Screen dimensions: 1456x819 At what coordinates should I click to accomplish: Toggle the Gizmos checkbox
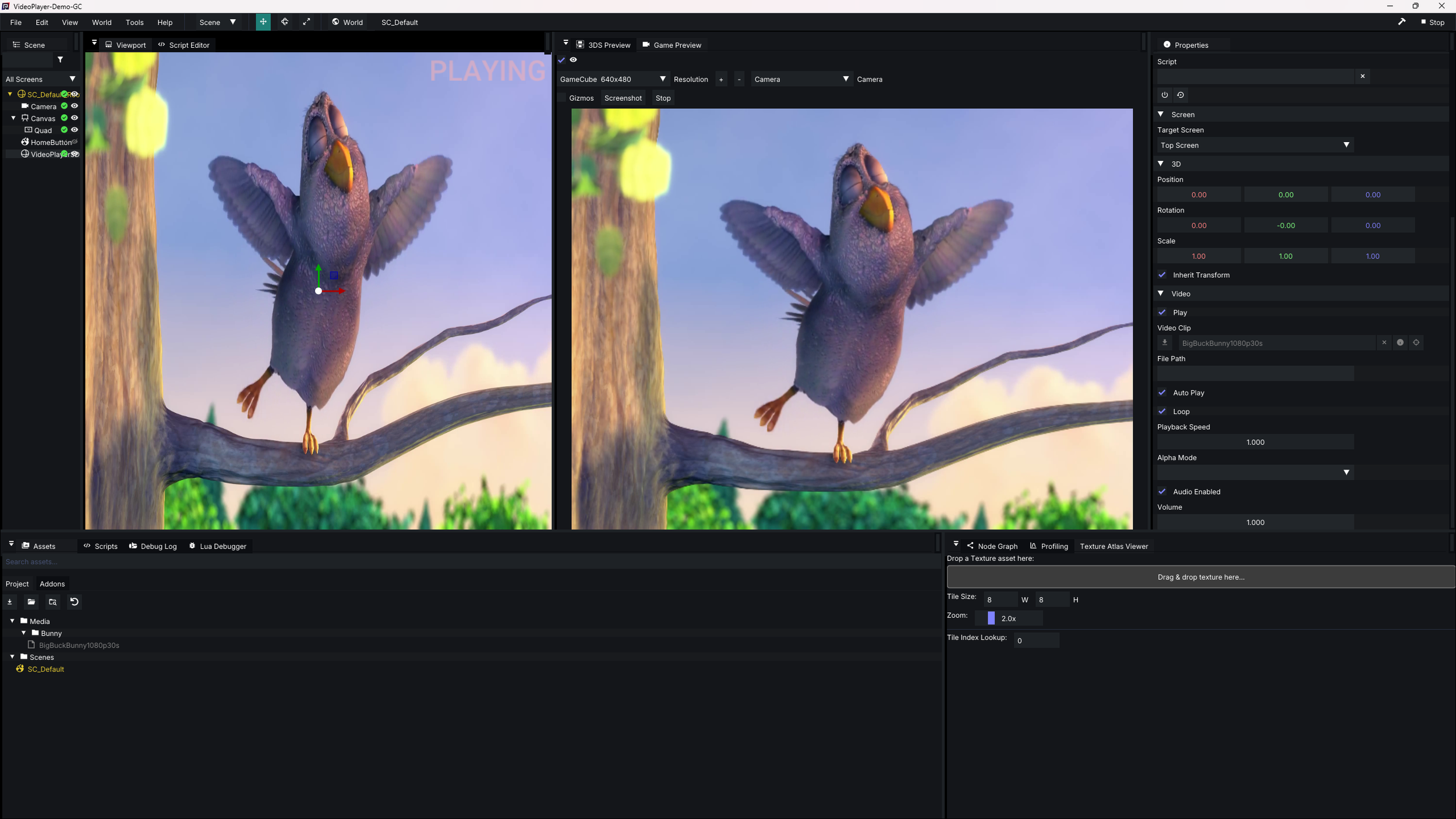pos(561,98)
